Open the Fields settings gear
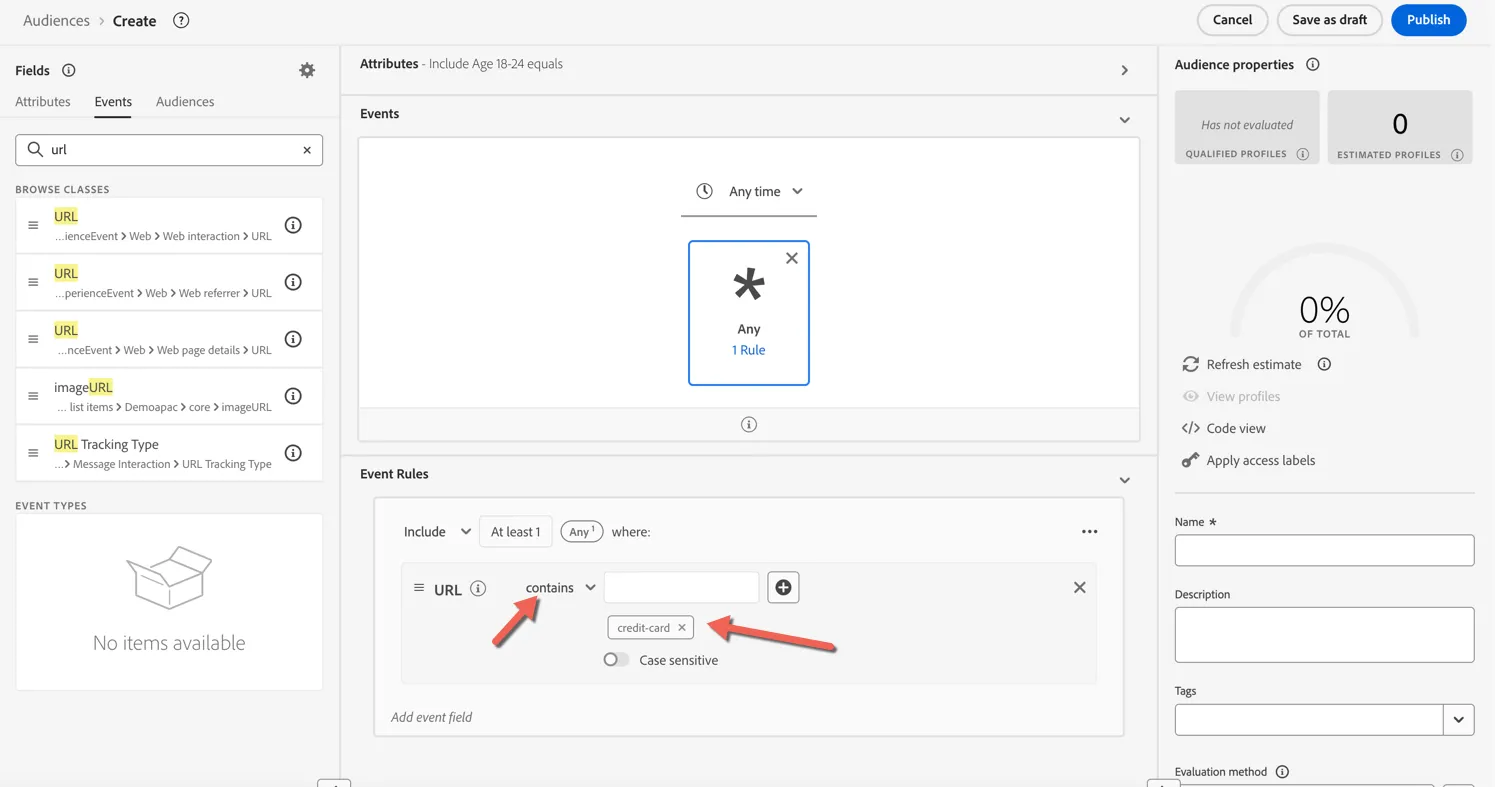 coord(307,70)
